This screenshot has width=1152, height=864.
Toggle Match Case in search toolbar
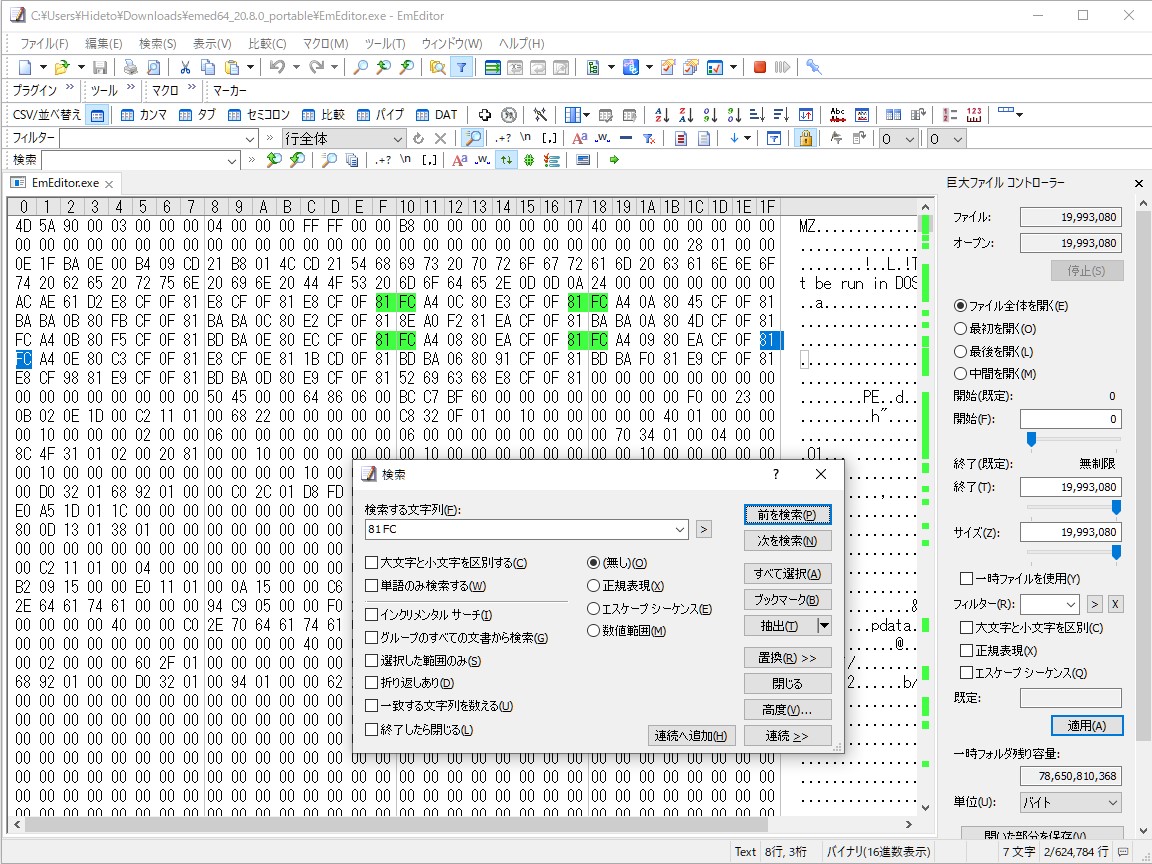coord(459,160)
